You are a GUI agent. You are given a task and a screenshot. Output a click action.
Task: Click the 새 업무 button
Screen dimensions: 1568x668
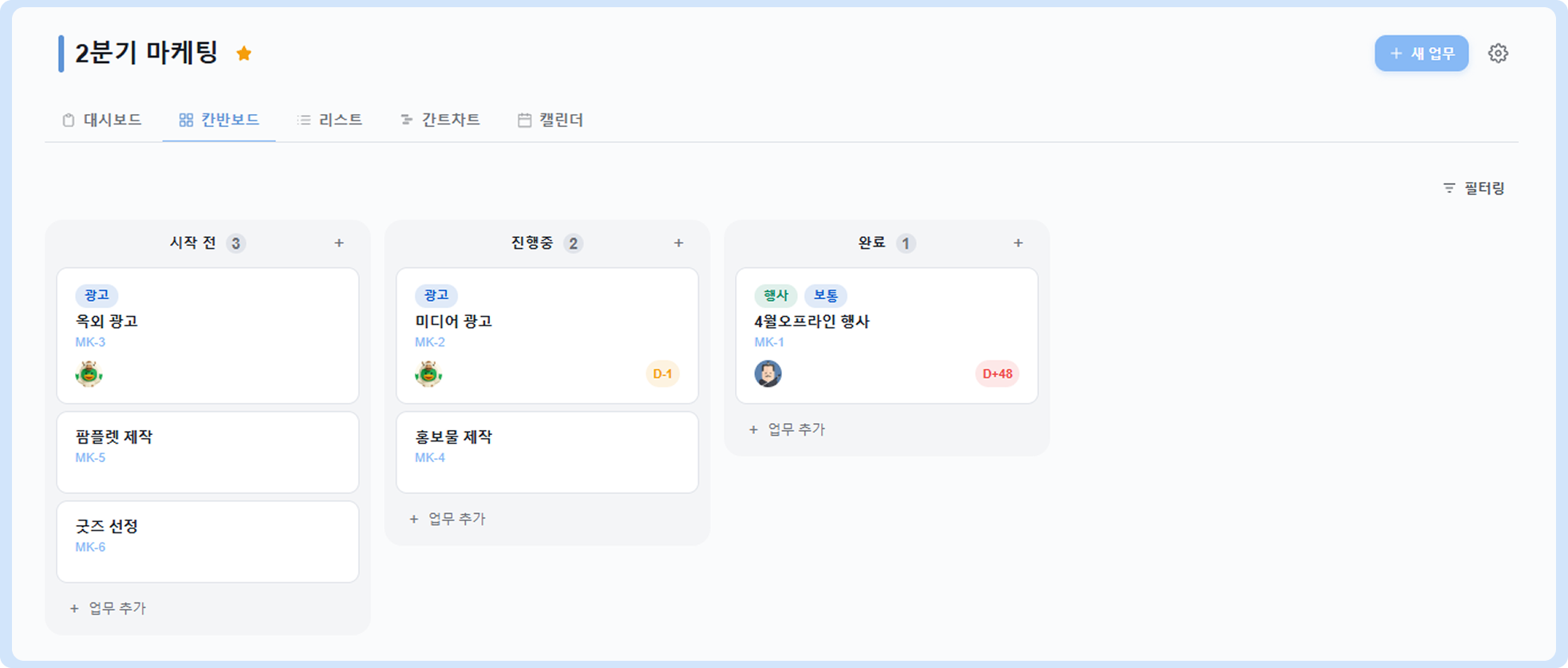1421,53
